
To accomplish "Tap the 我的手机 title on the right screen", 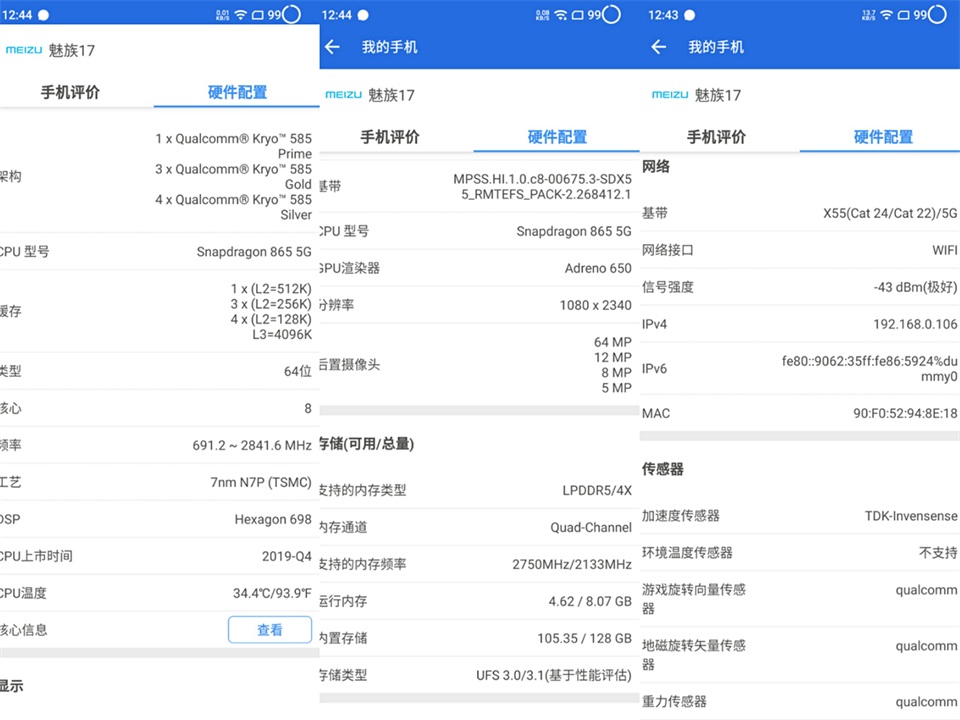I will [716, 47].
